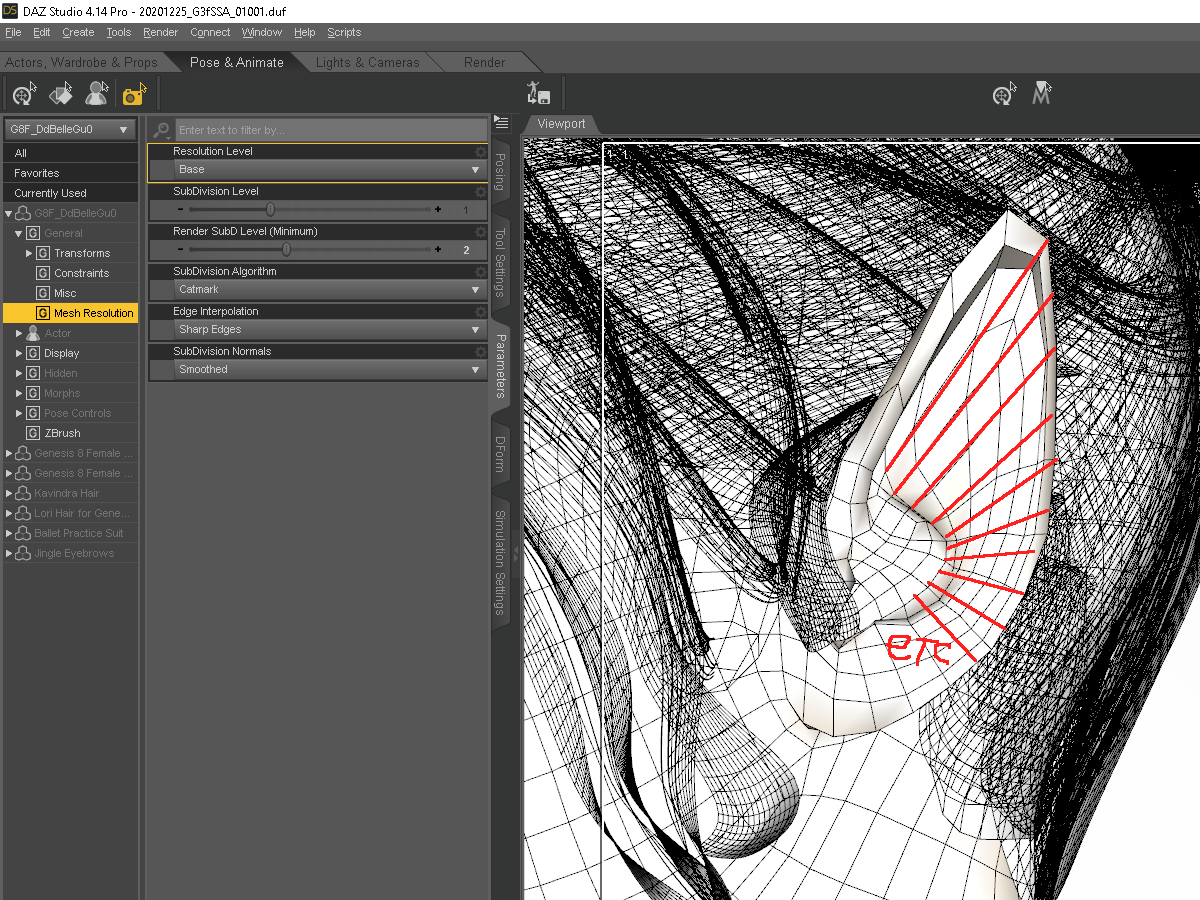Show All properties filter
The width and height of the screenshot is (1200, 900).
pos(70,153)
